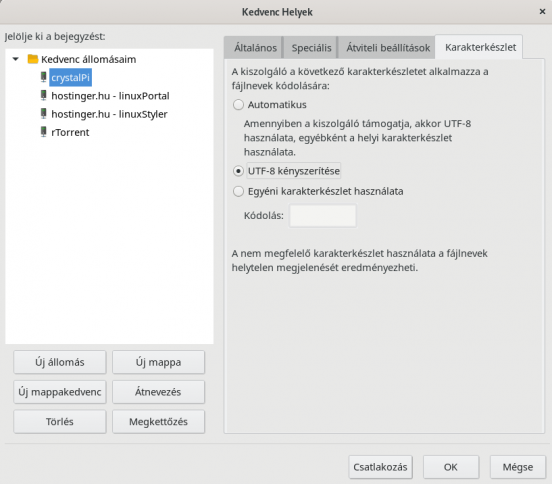Click the crystalPi server icon
552x484 pixels.
pos(43,77)
